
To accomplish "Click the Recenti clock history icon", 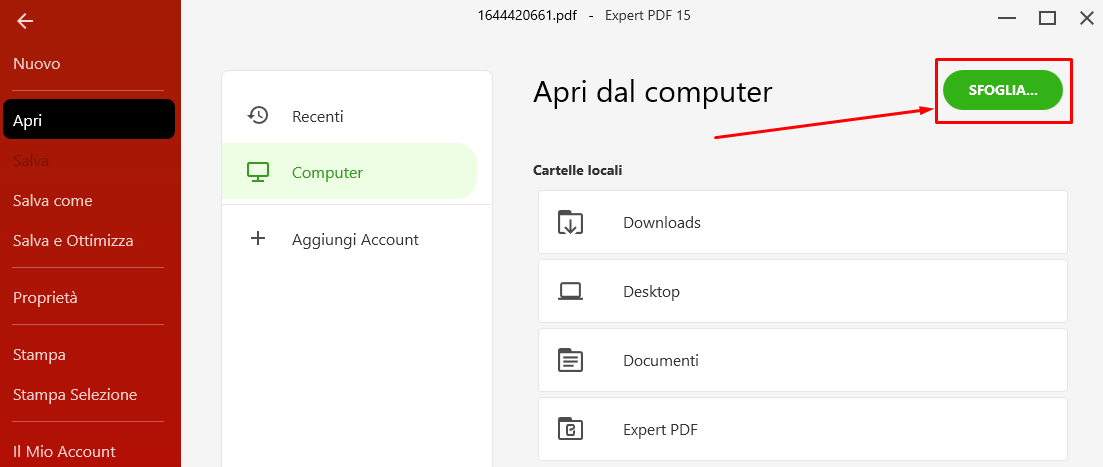I will pyautogui.click(x=258, y=115).
